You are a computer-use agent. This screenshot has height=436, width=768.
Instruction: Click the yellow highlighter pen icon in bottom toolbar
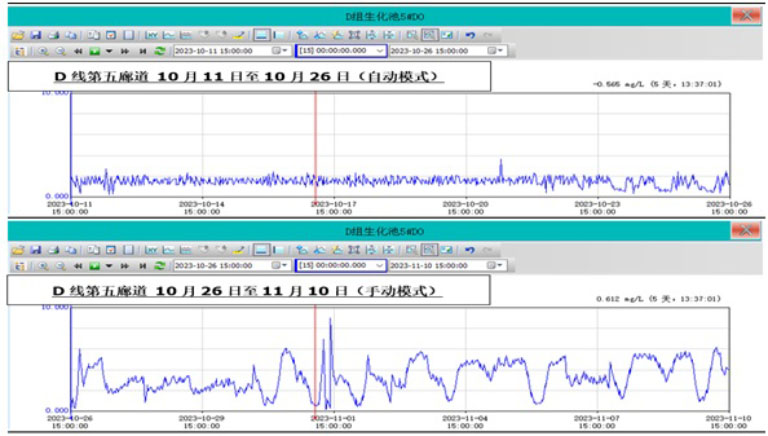pos(239,250)
